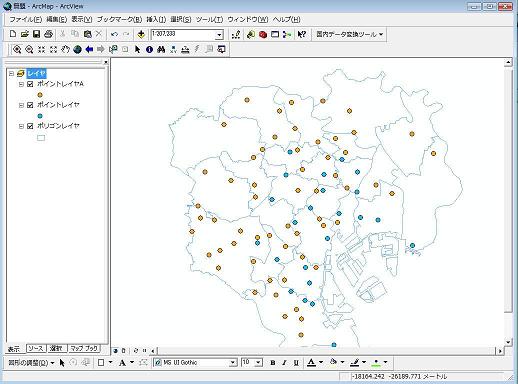Click the Select Features tool icon
The image size is (518, 384).
coord(113,49)
